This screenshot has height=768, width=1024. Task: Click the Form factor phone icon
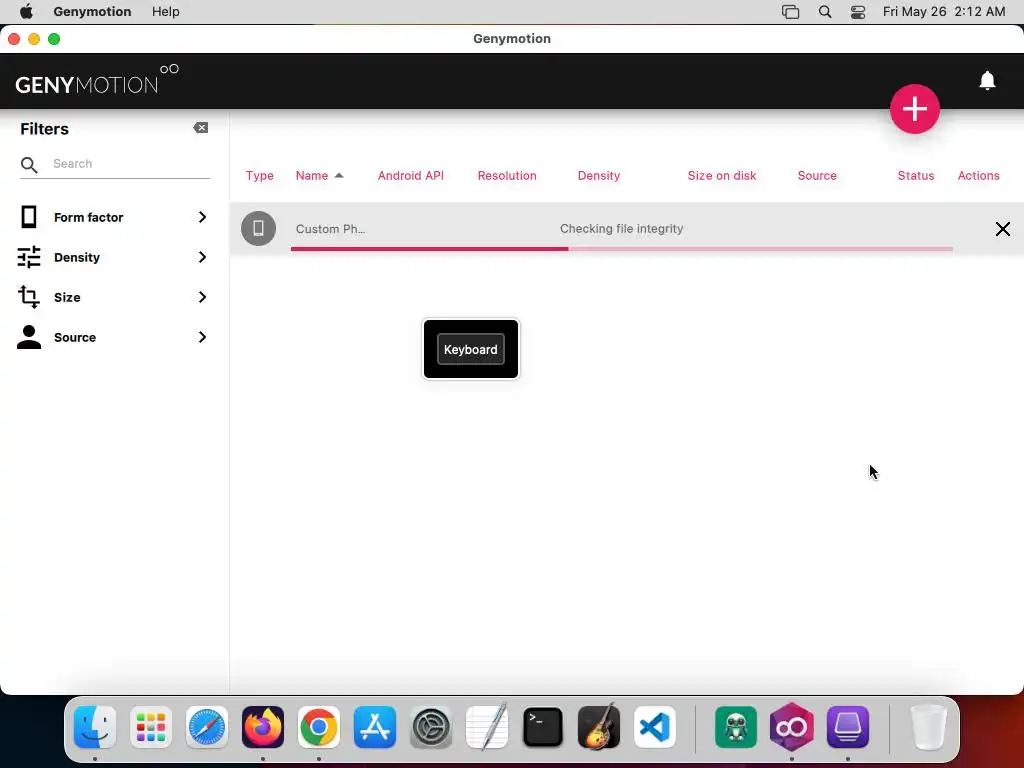pyautogui.click(x=29, y=217)
